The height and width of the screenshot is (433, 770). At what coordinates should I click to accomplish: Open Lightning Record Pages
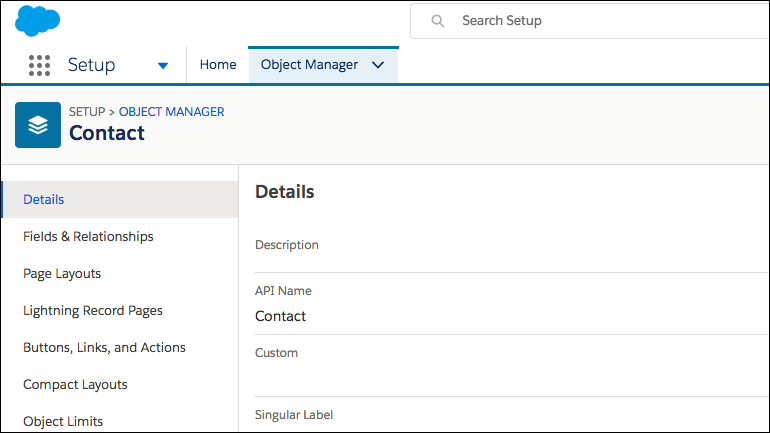click(93, 311)
